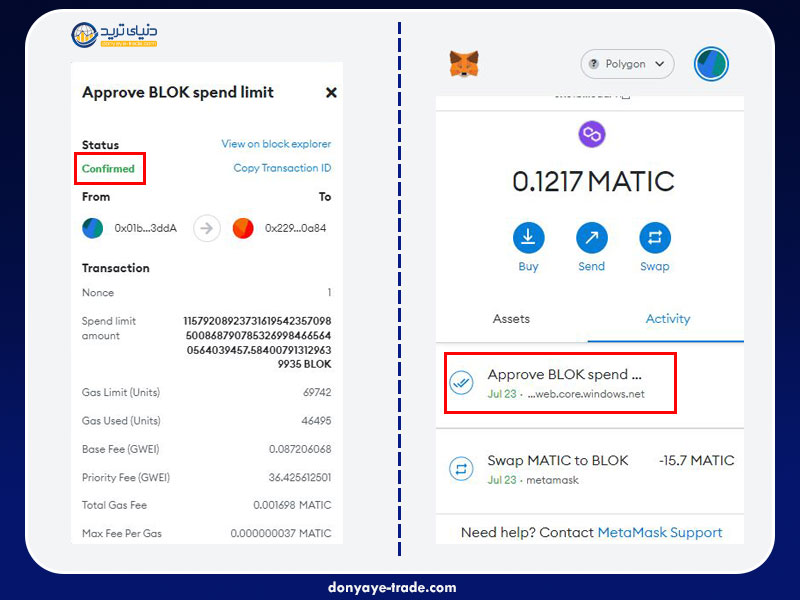Click the donyaye-trade logo at top left

[114, 35]
